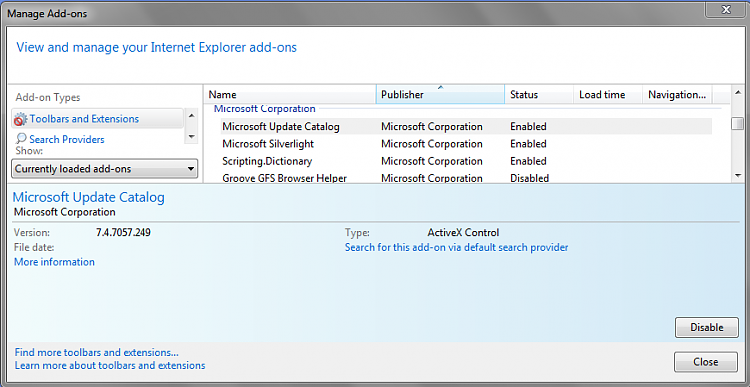Screen dimensions: 750x387
Task: Click the add-on list scrollbar thumb
Action: click(738, 123)
